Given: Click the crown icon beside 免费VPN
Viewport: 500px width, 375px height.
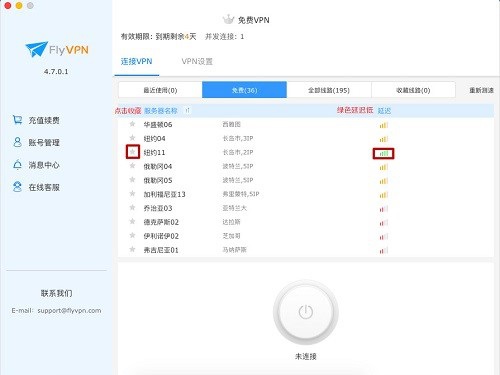Looking at the screenshot, I should (x=228, y=20).
